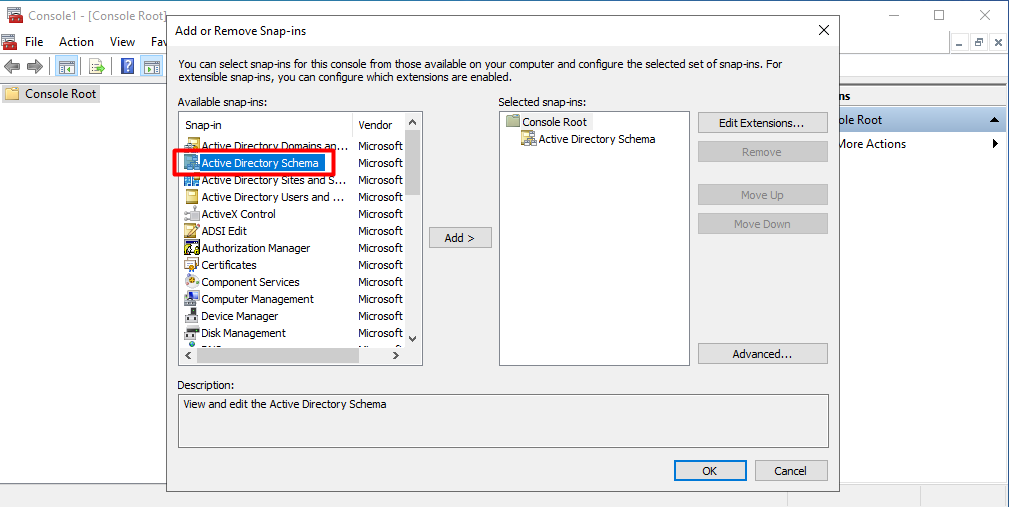The image size is (1009, 507).
Task: Click the Move Up button
Action: click(x=763, y=195)
